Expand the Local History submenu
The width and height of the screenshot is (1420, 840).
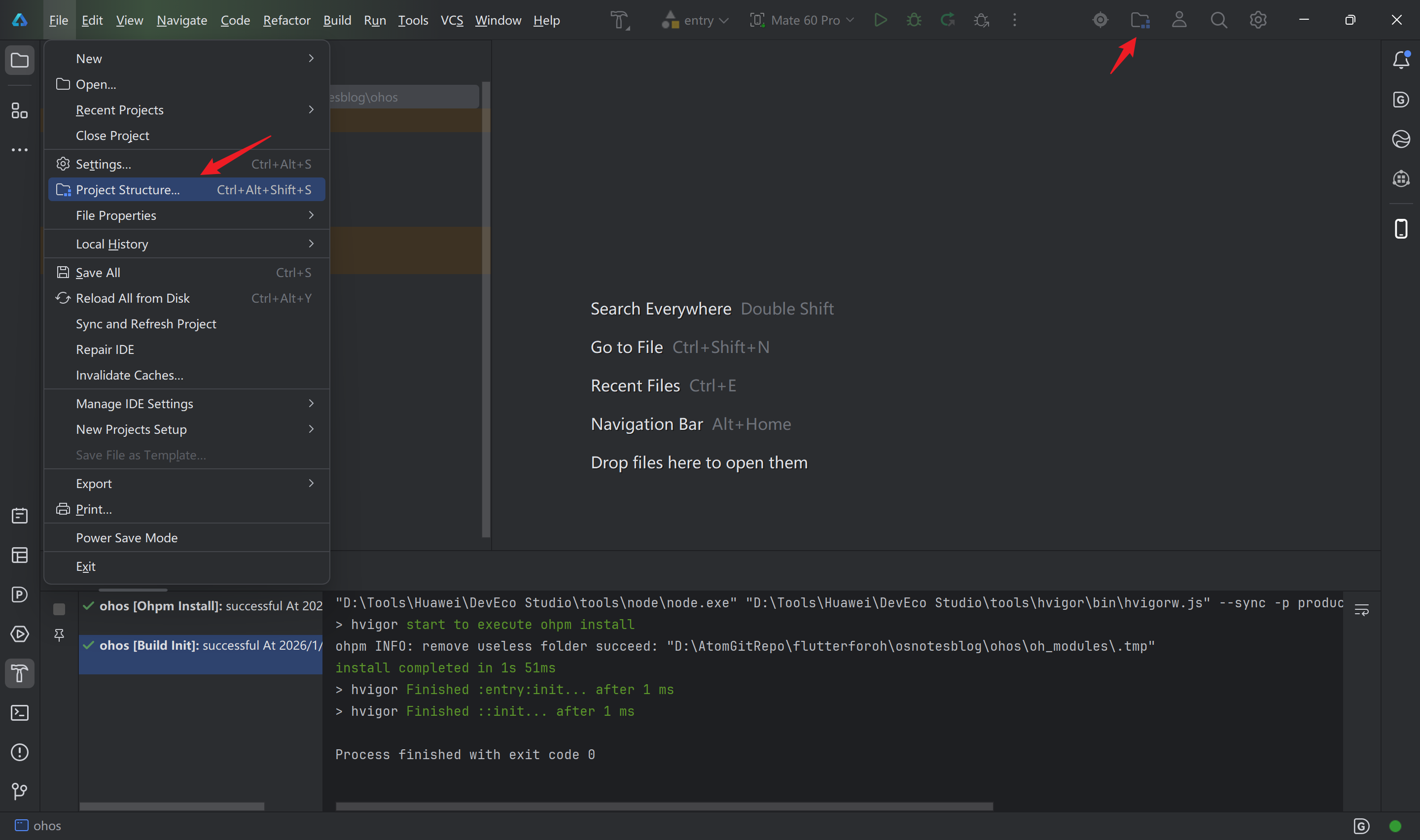[187, 244]
